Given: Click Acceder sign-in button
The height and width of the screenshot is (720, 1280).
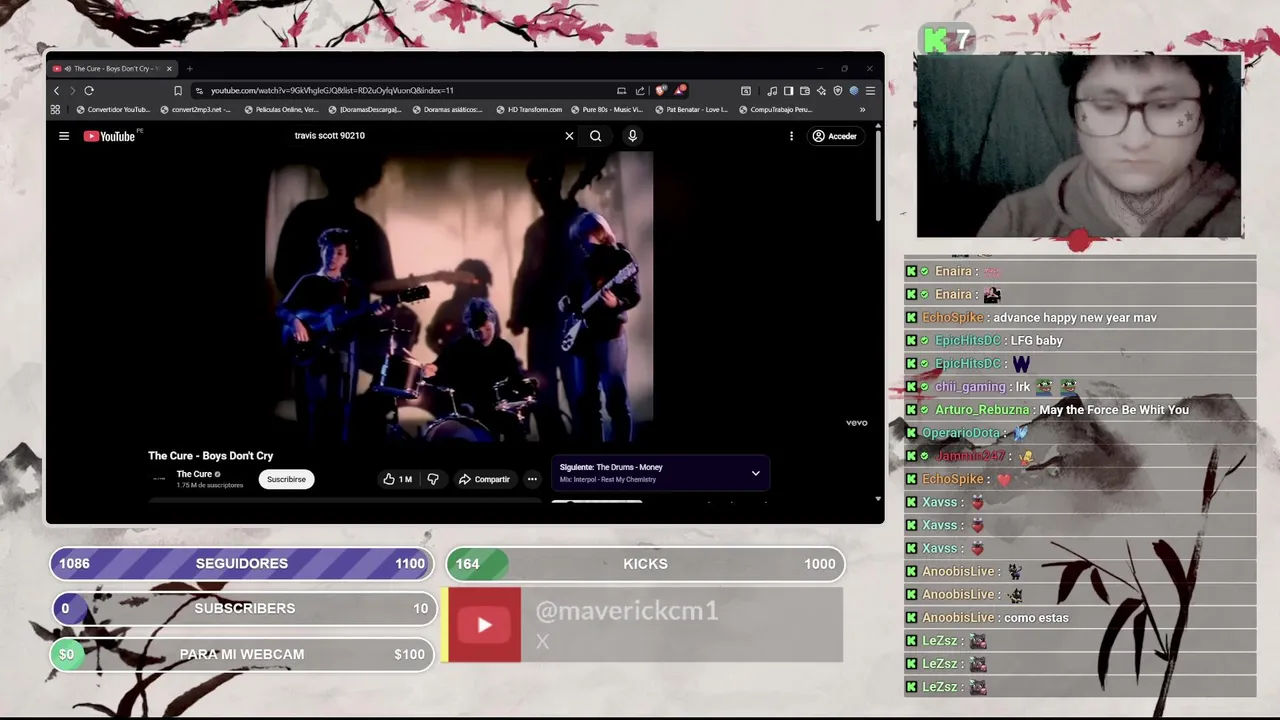Looking at the screenshot, I should 835,136.
